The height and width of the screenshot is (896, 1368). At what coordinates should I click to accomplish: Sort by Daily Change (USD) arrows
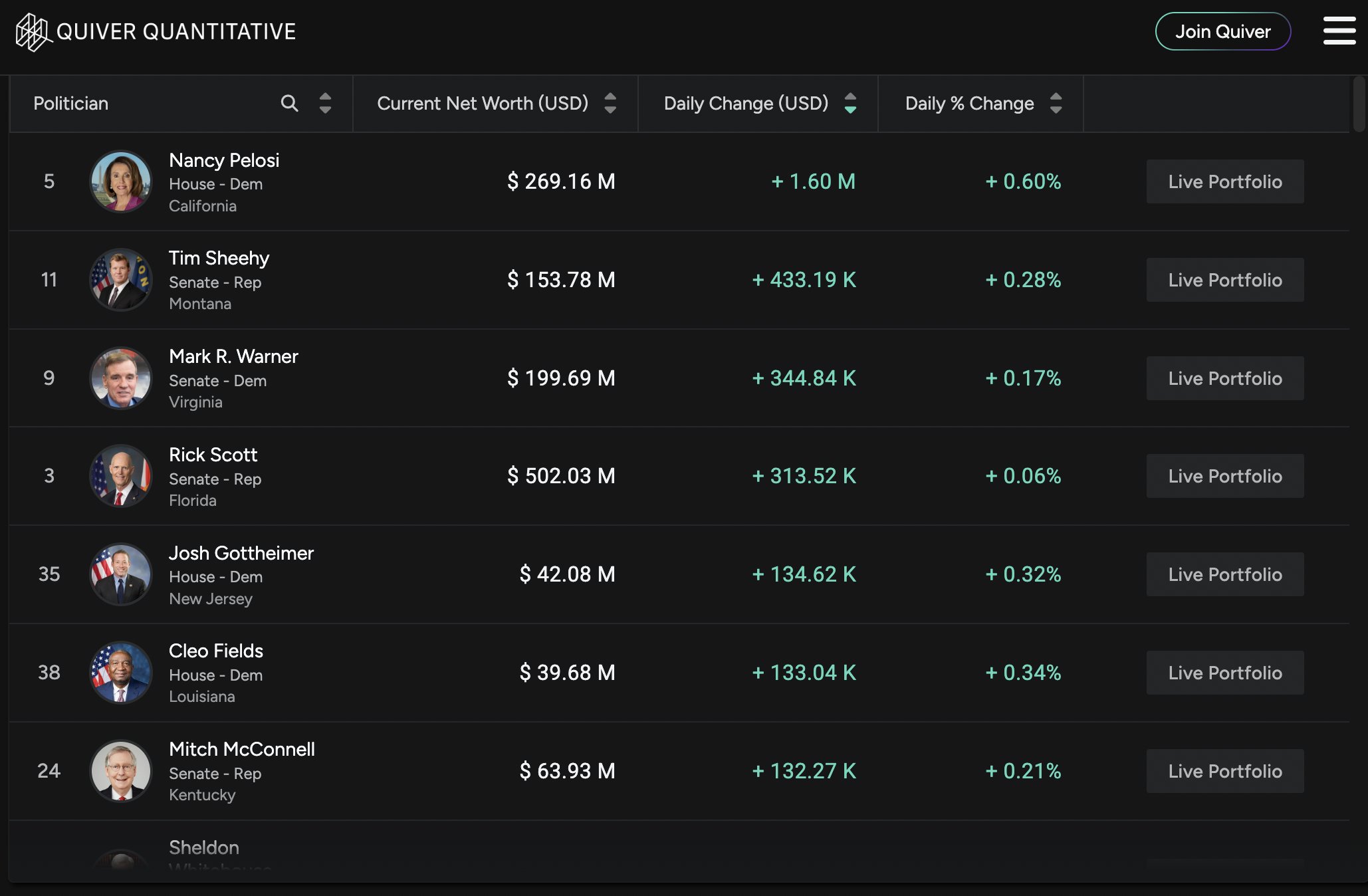click(850, 103)
